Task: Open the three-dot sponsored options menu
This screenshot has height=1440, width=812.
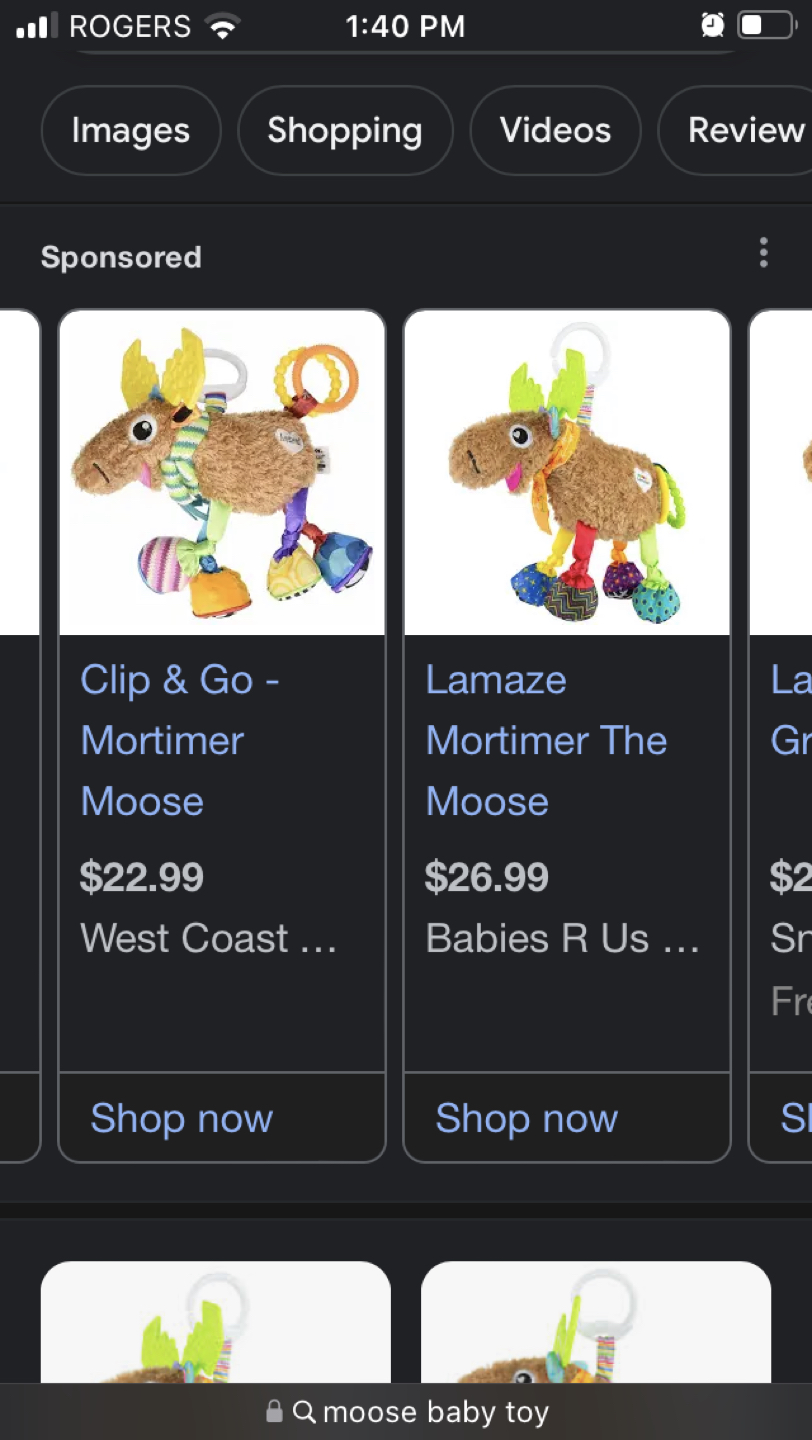Action: pyautogui.click(x=763, y=253)
